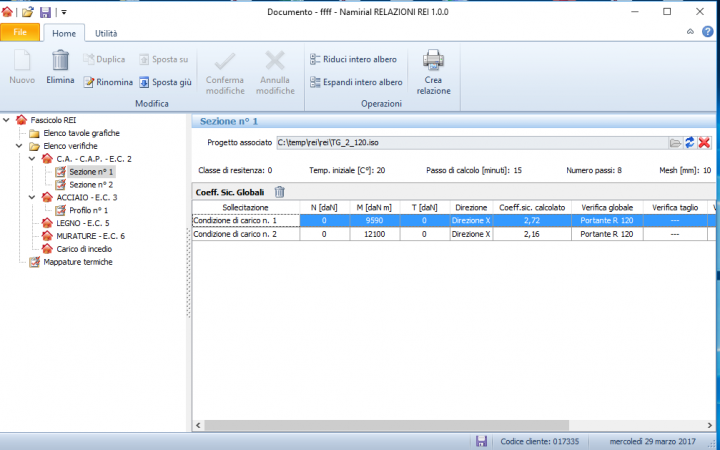The image size is (720, 450).
Task: Select Mappature termiche tree item
Action: coord(77,262)
